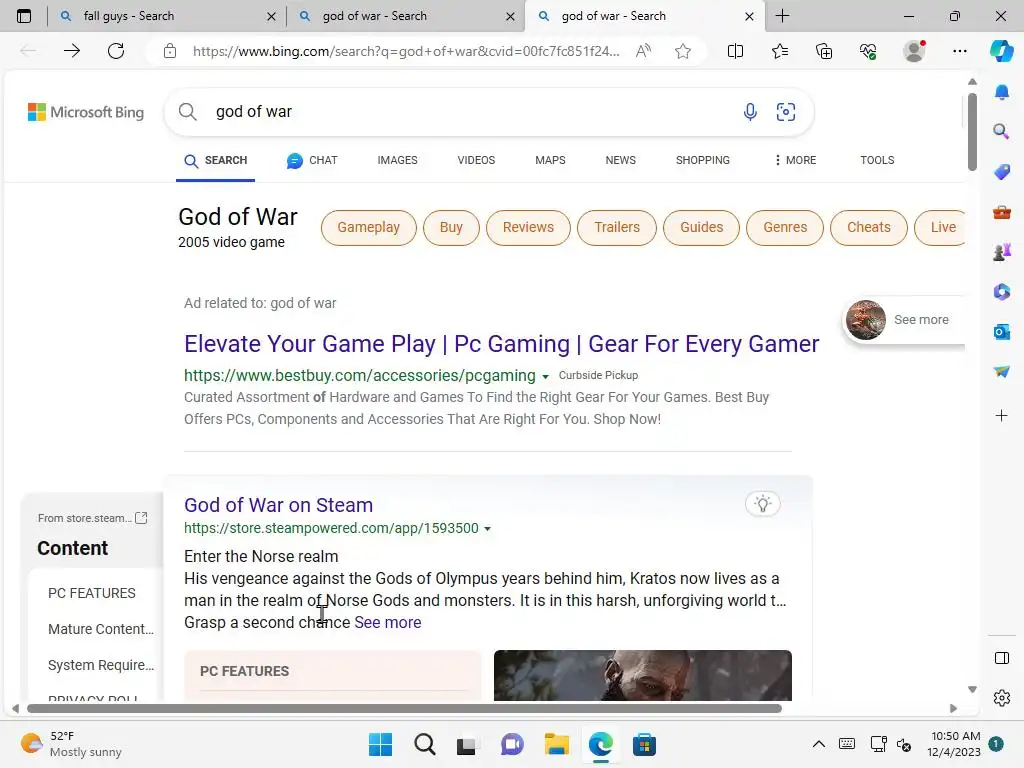Viewport: 1024px width, 768px height.
Task: Open File Explorer from the taskbar
Action: [x=556, y=744]
